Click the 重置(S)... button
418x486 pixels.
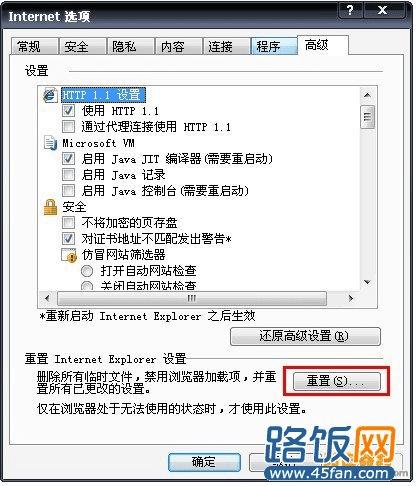point(336,381)
